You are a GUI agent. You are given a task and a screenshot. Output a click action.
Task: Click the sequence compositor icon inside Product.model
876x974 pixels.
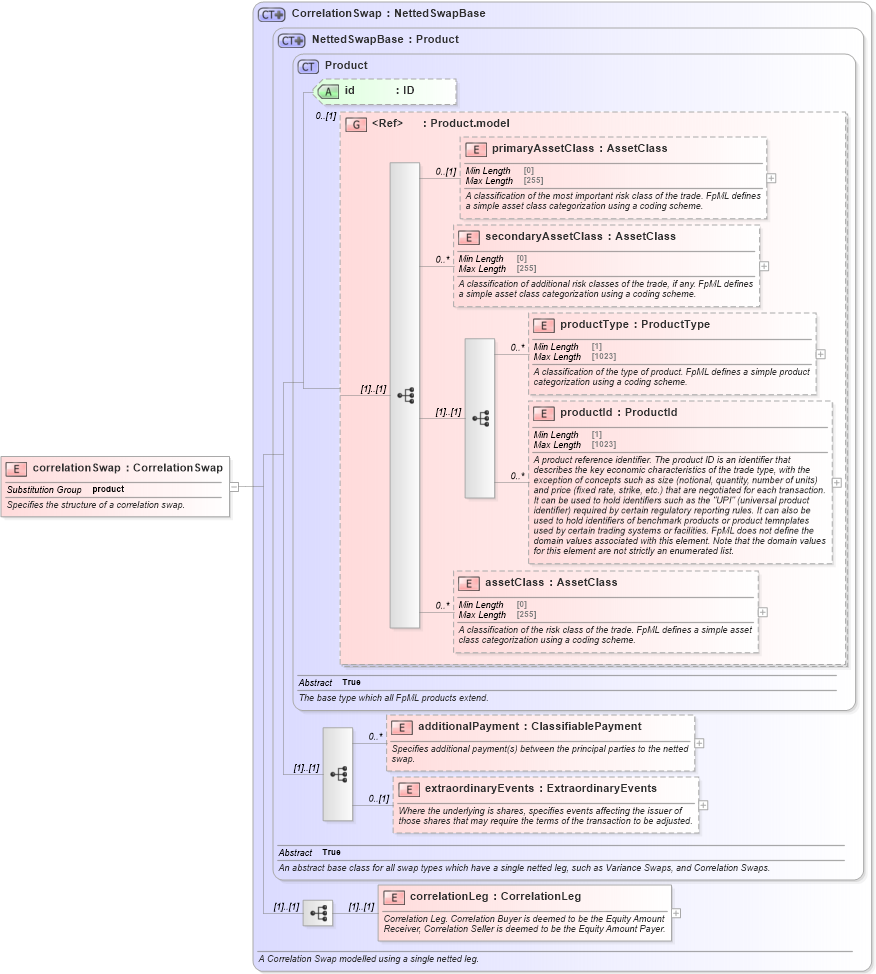coord(405,395)
